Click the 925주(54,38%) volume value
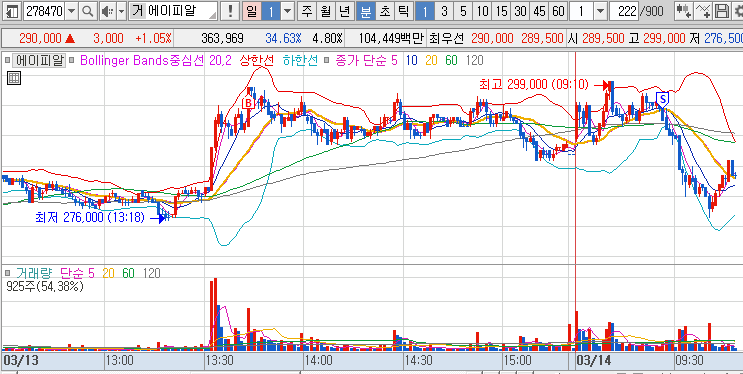743x374 pixels. 45,286
